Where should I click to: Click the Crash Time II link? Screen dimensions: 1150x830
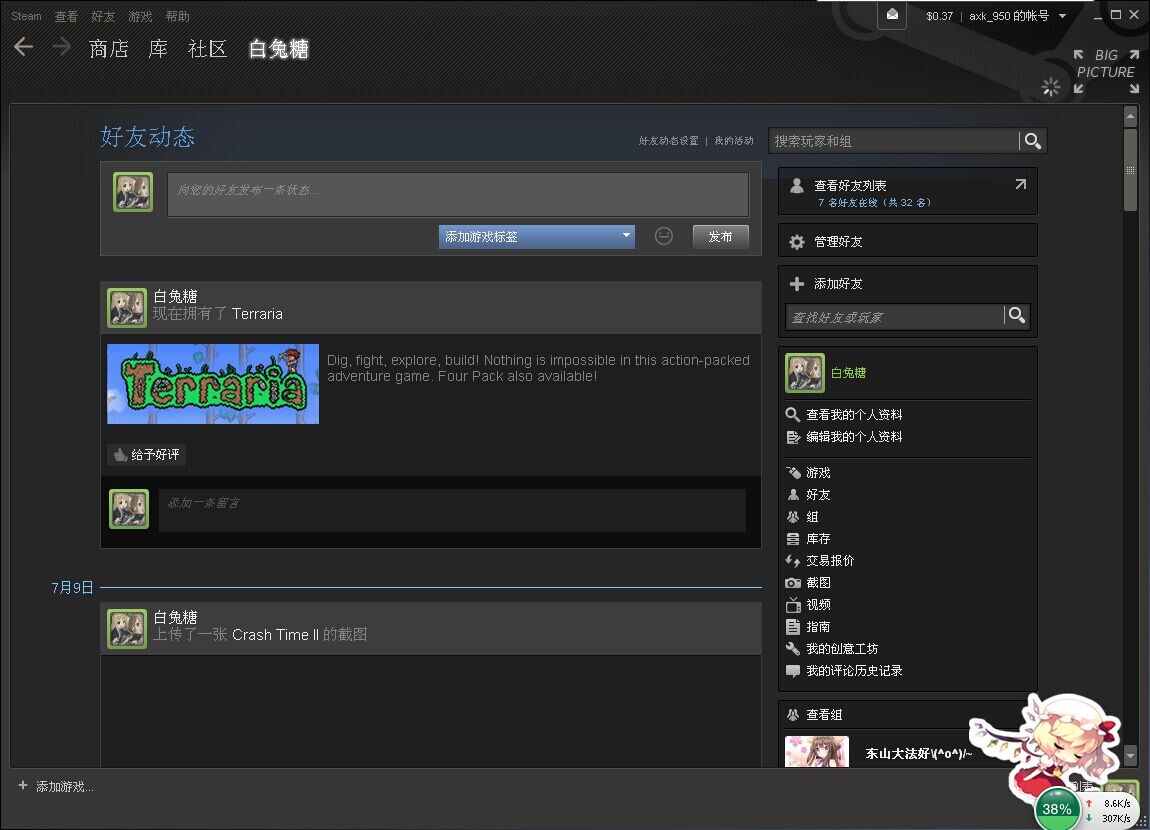pyautogui.click(x=276, y=634)
